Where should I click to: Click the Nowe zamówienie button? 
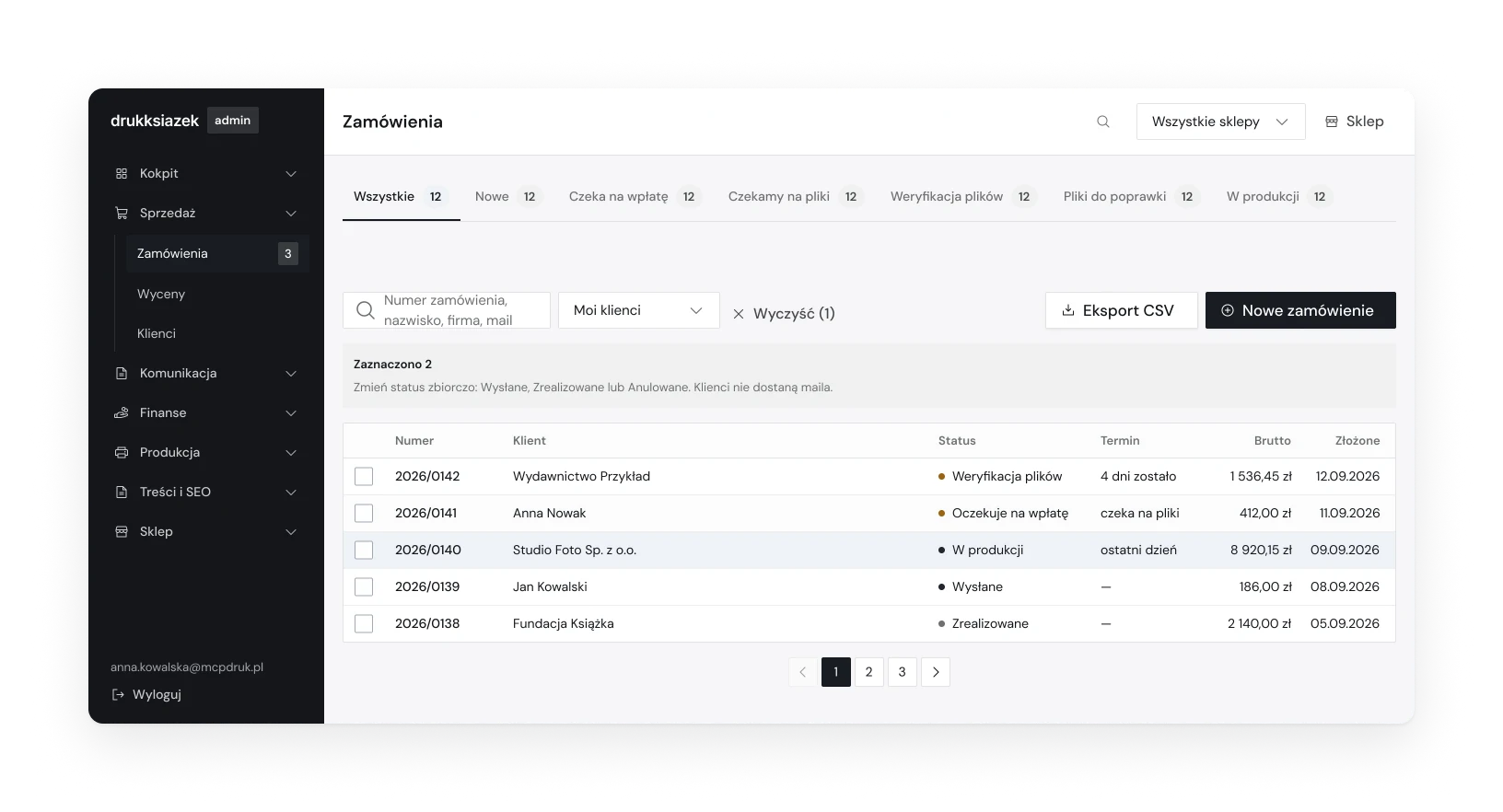tap(1300, 310)
